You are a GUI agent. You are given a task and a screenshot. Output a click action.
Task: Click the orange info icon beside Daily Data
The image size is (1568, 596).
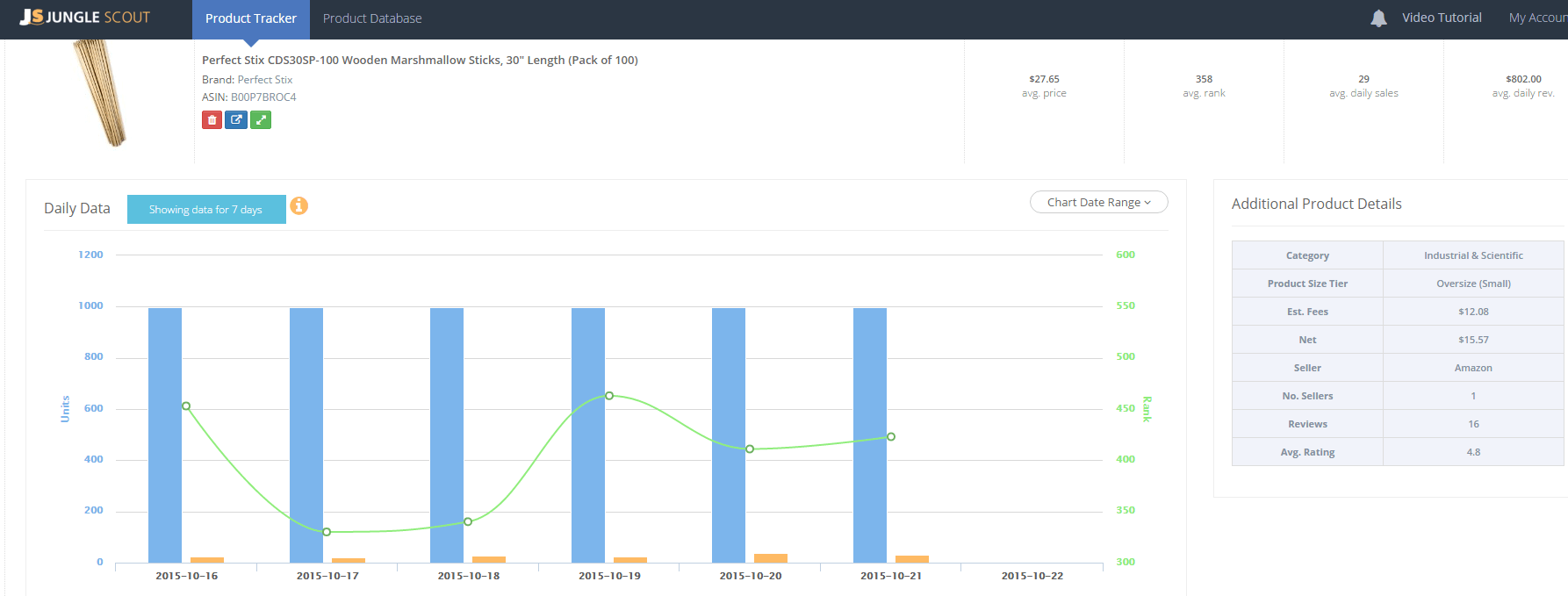299,205
